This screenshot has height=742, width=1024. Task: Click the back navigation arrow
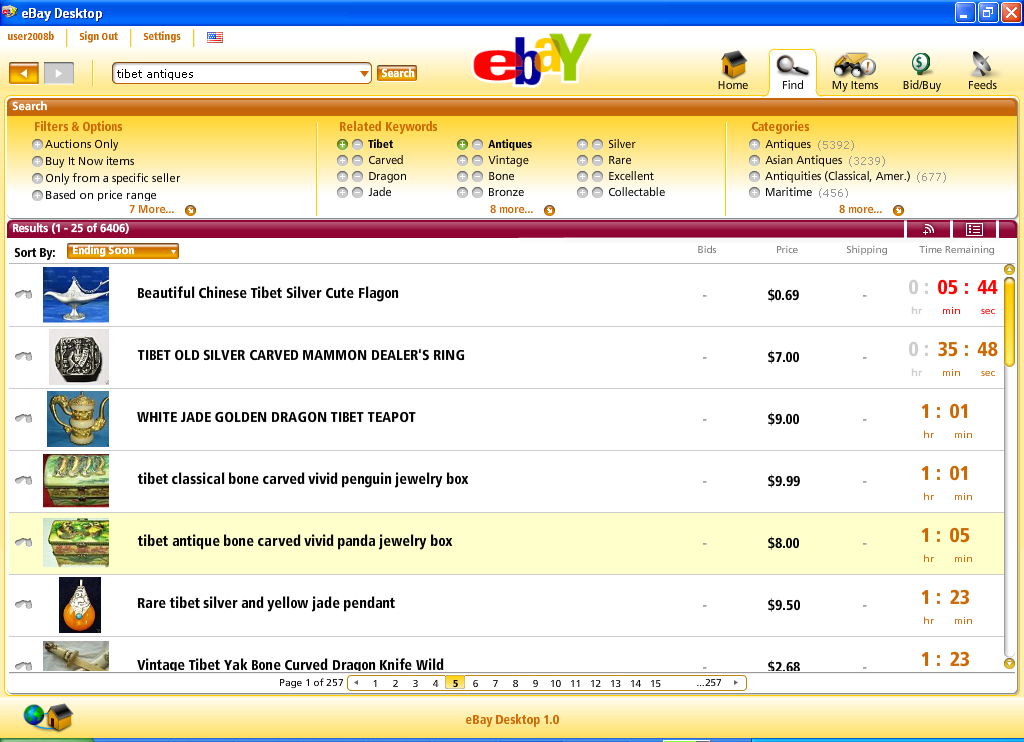tap(24, 73)
